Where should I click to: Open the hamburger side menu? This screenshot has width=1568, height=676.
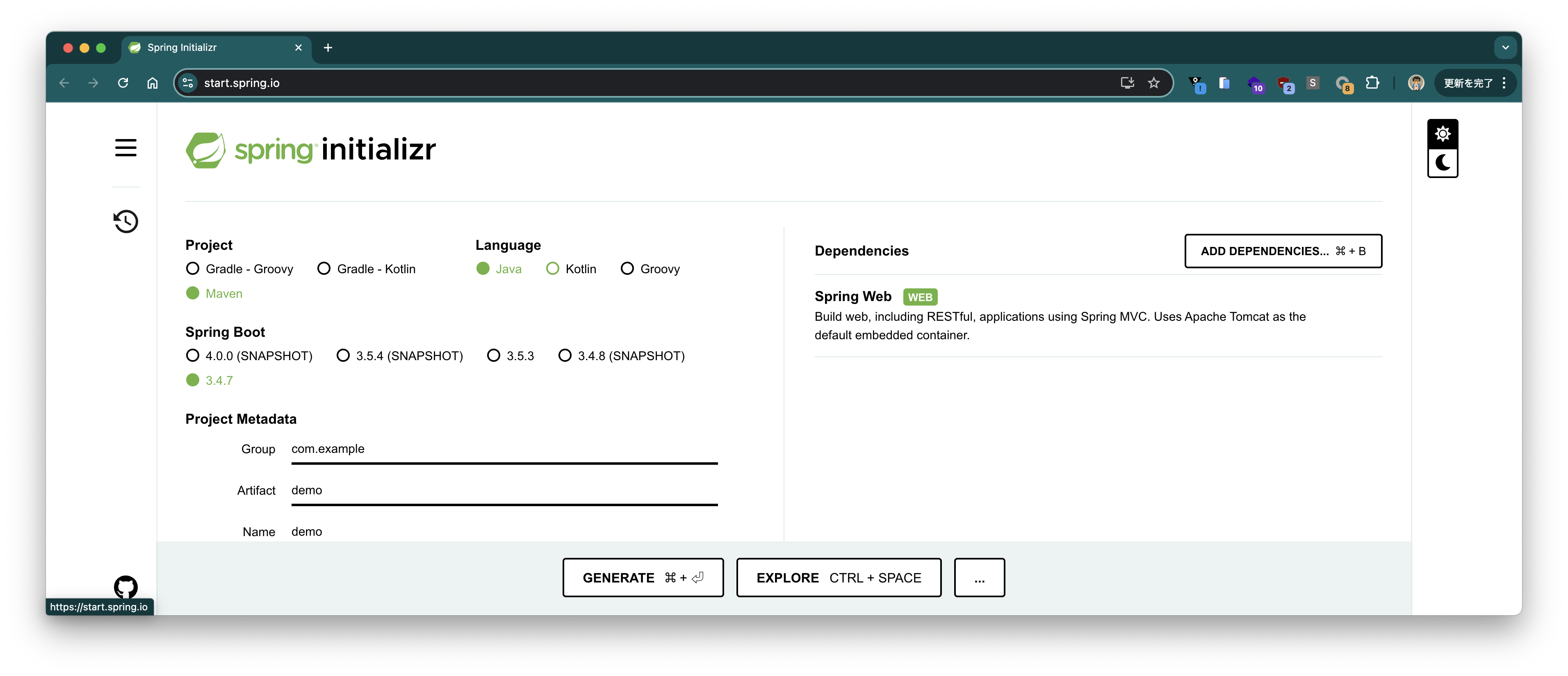tap(125, 147)
